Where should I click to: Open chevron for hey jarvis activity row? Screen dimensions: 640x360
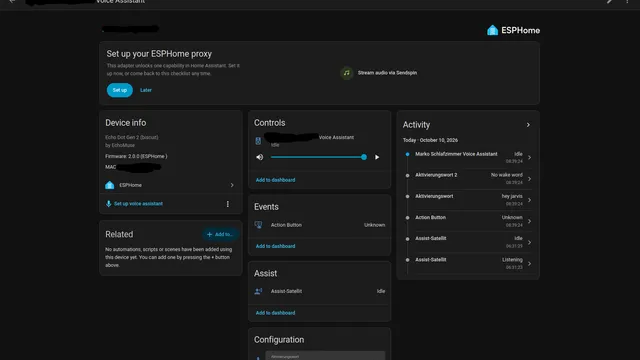click(x=529, y=200)
